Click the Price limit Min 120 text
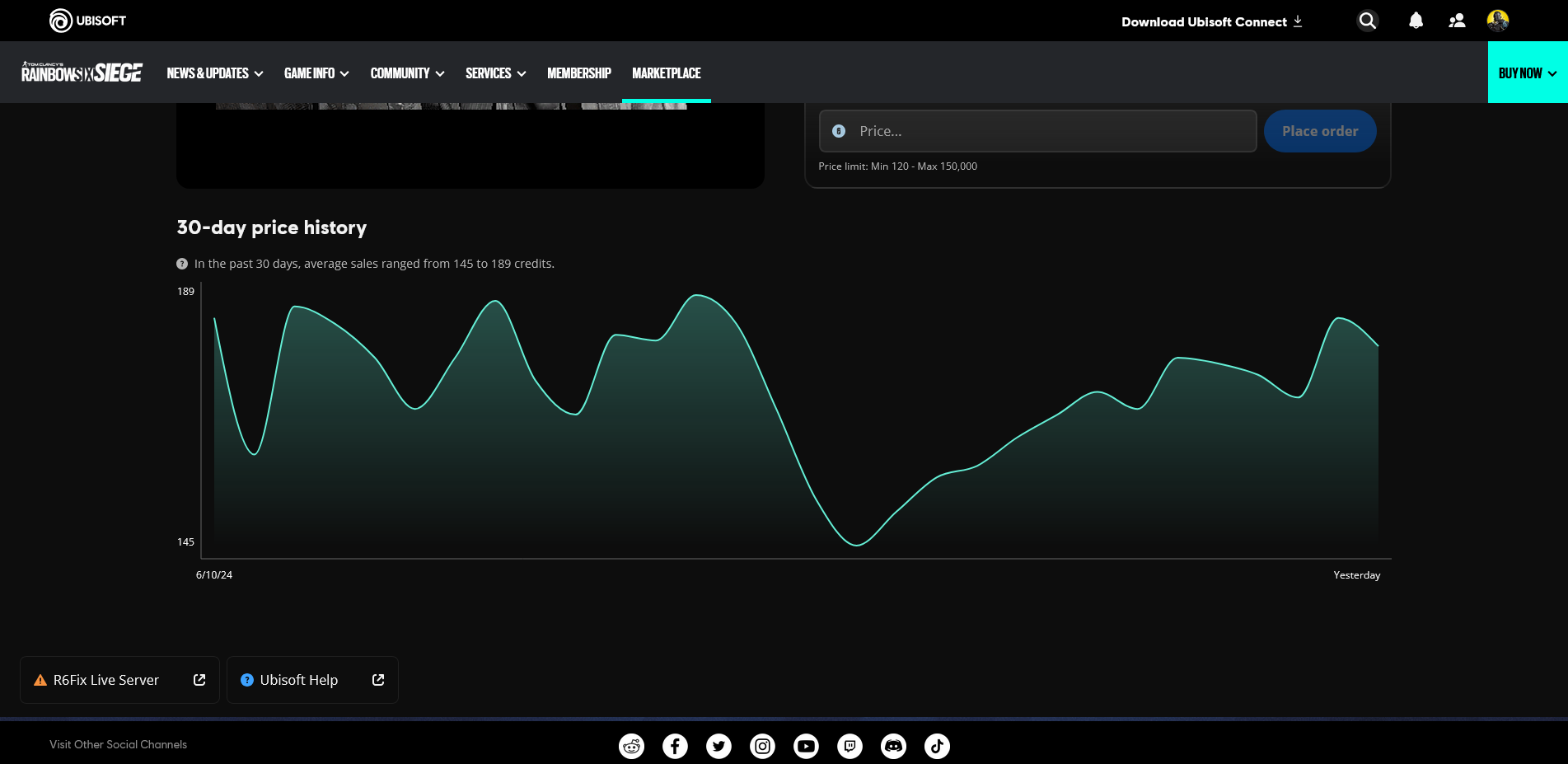This screenshot has height=764, width=1568. click(898, 166)
